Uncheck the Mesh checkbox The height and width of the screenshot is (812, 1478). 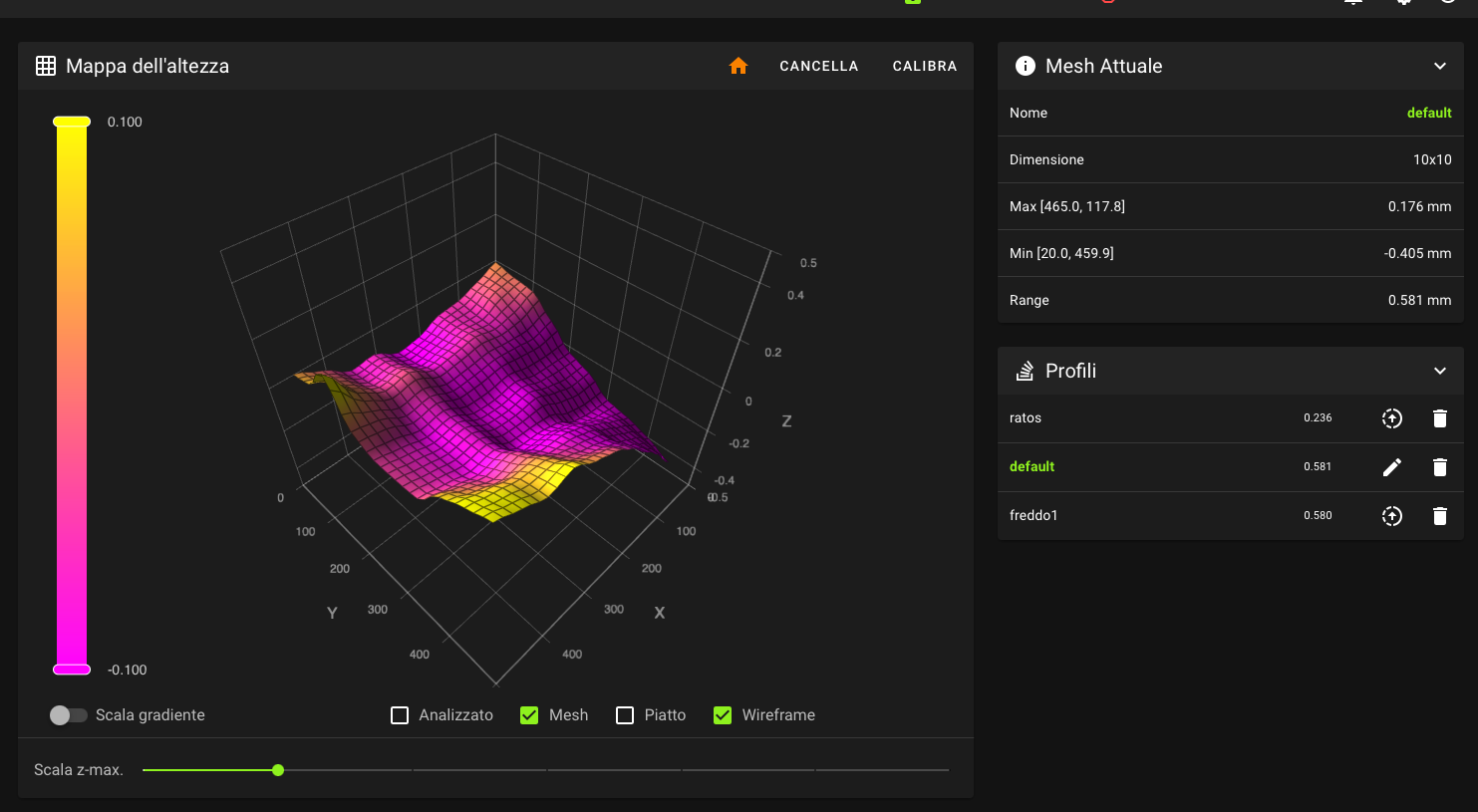click(529, 715)
